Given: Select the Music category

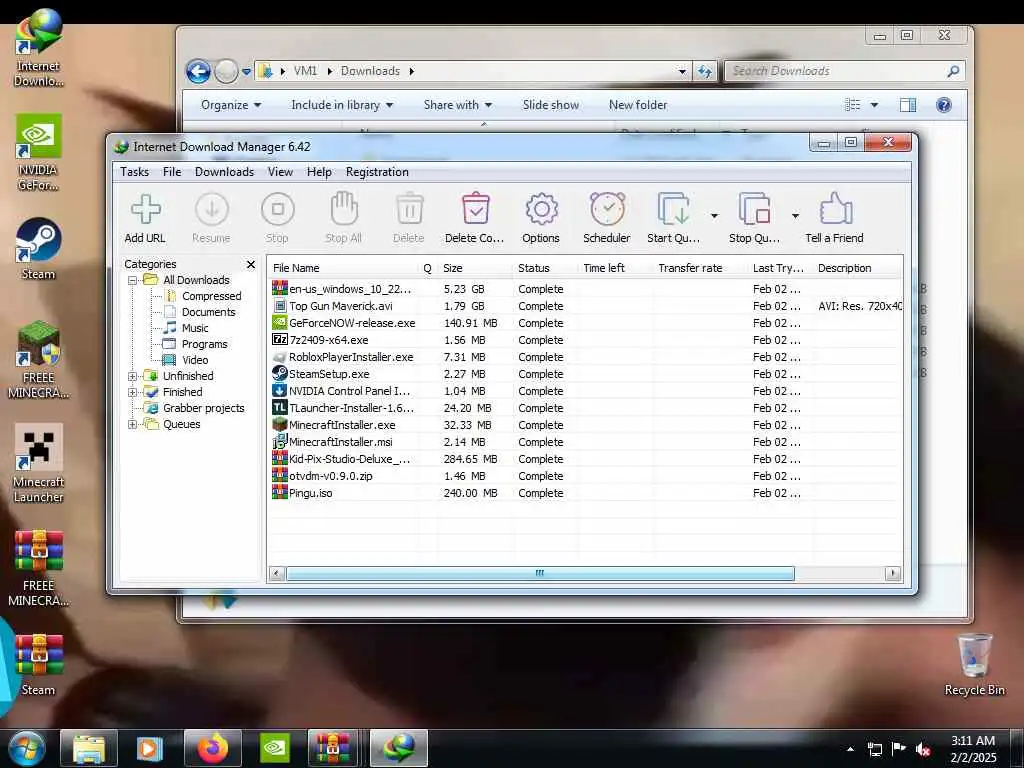Looking at the screenshot, I should pyautogui.click(x=195, y=328).
